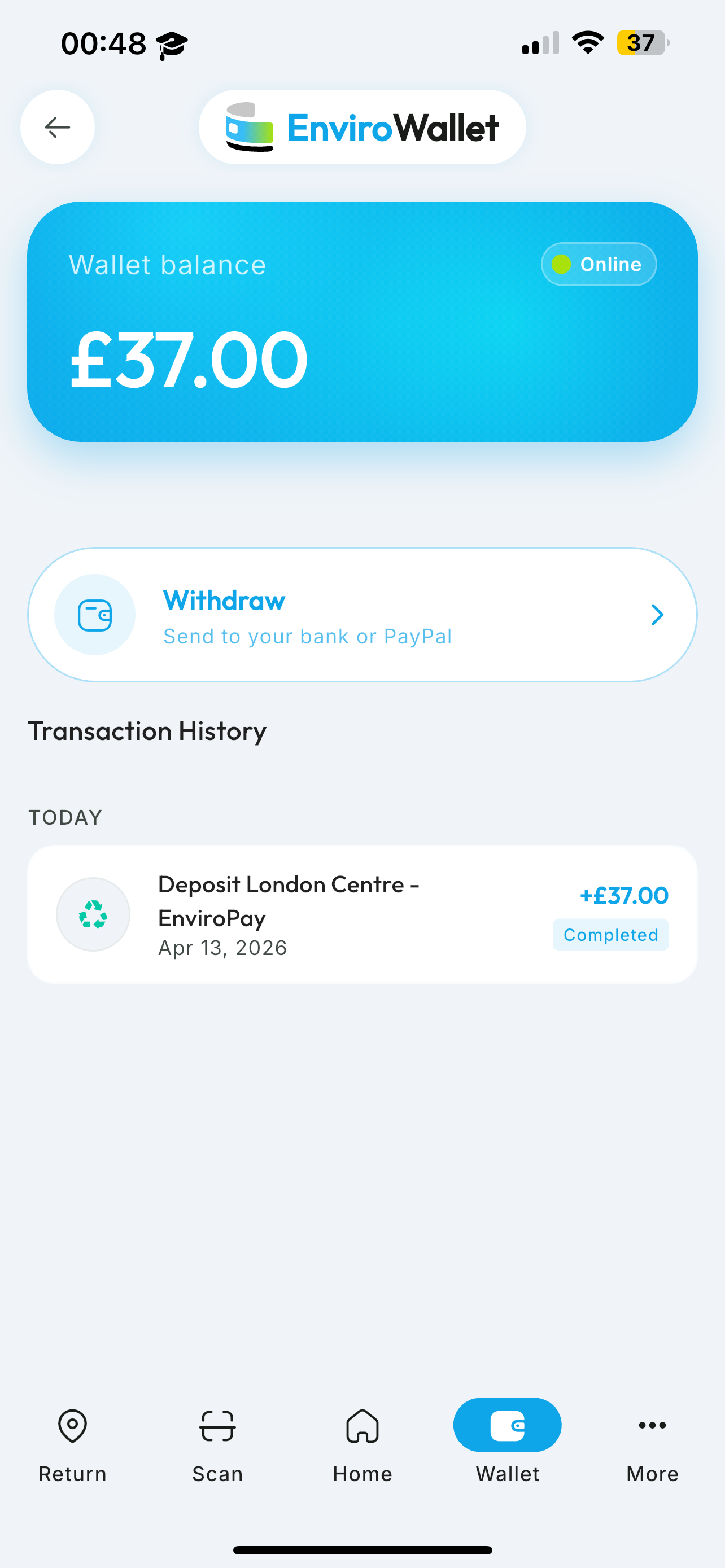725x1568 pixels.
Task: Tap the +£37.00 transaction amount
Action: (624, 895)
